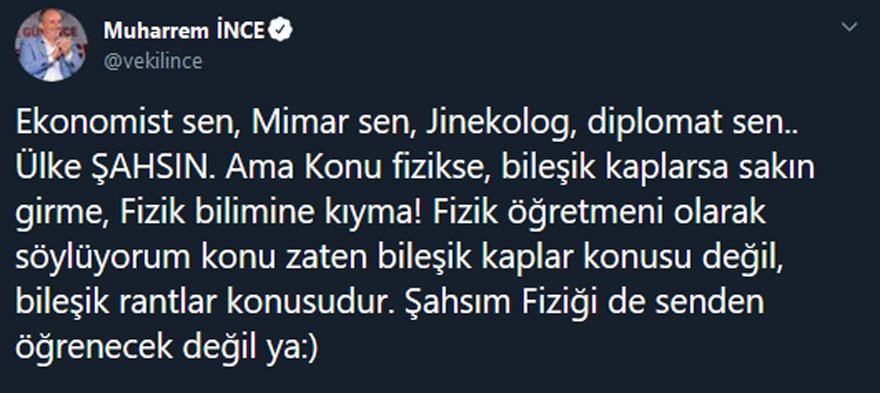Open the Muharrem İNCE display name link

184,32
